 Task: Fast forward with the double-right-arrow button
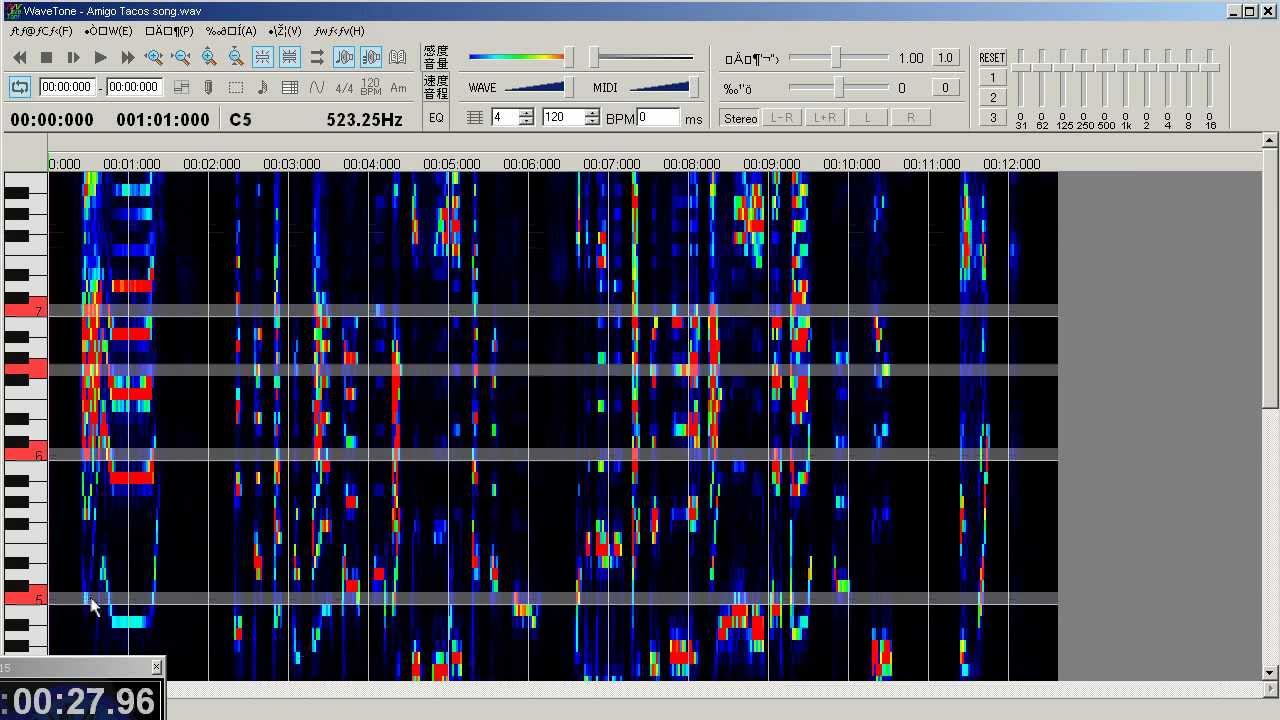[127, 57]
